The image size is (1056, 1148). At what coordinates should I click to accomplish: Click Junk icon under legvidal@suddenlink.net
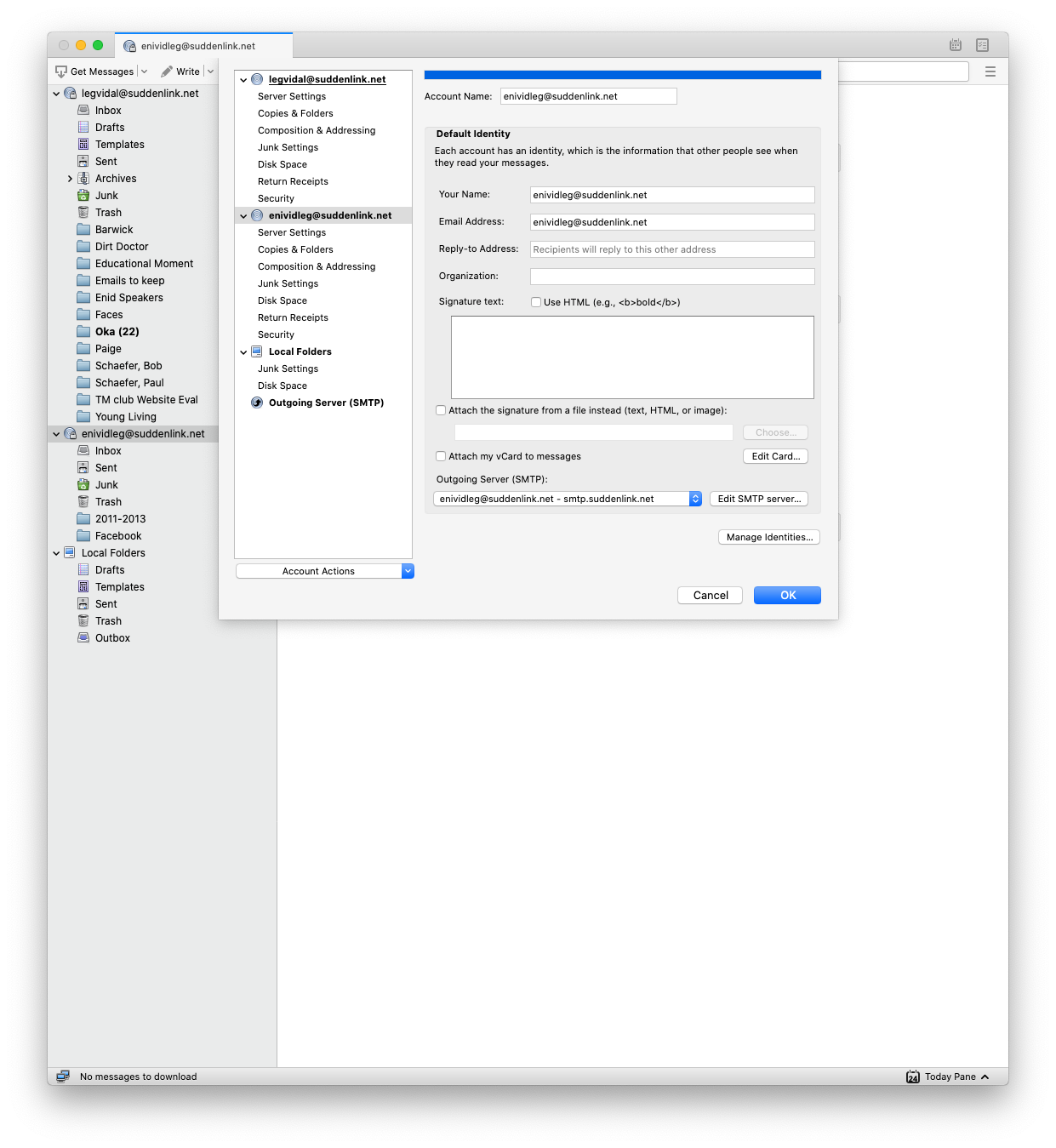coord(83,196)
